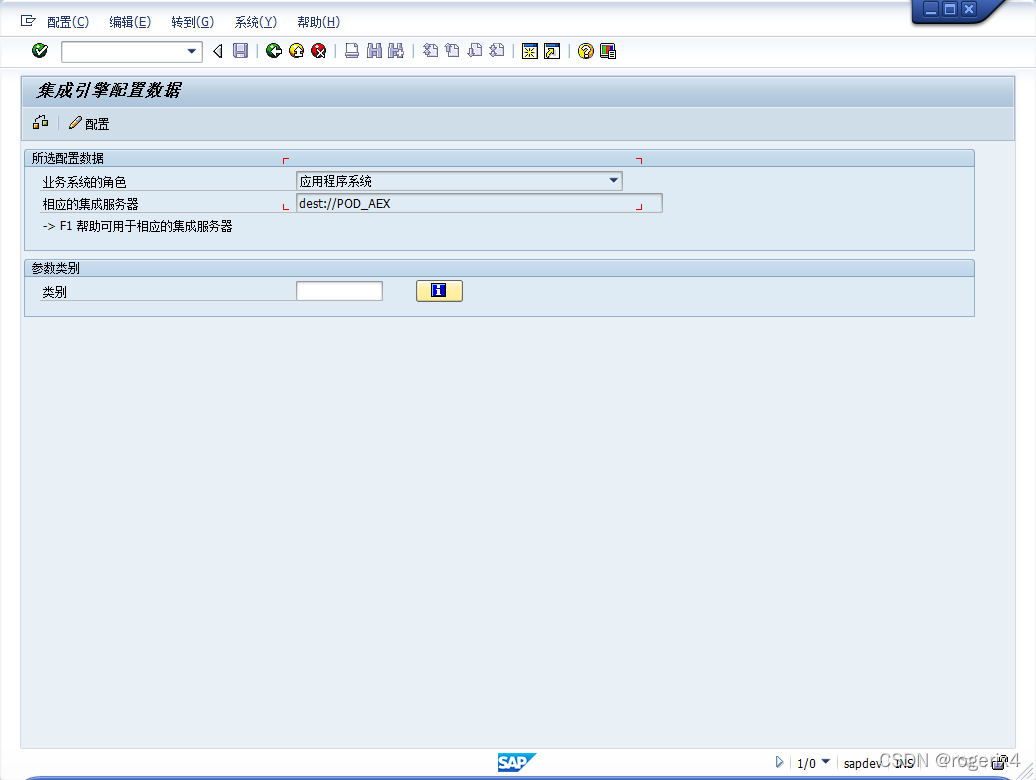This screenshot has height=780, width=1036.
Task: Click the sapdev server name in status bar
Action: click(x=862, y=763)
